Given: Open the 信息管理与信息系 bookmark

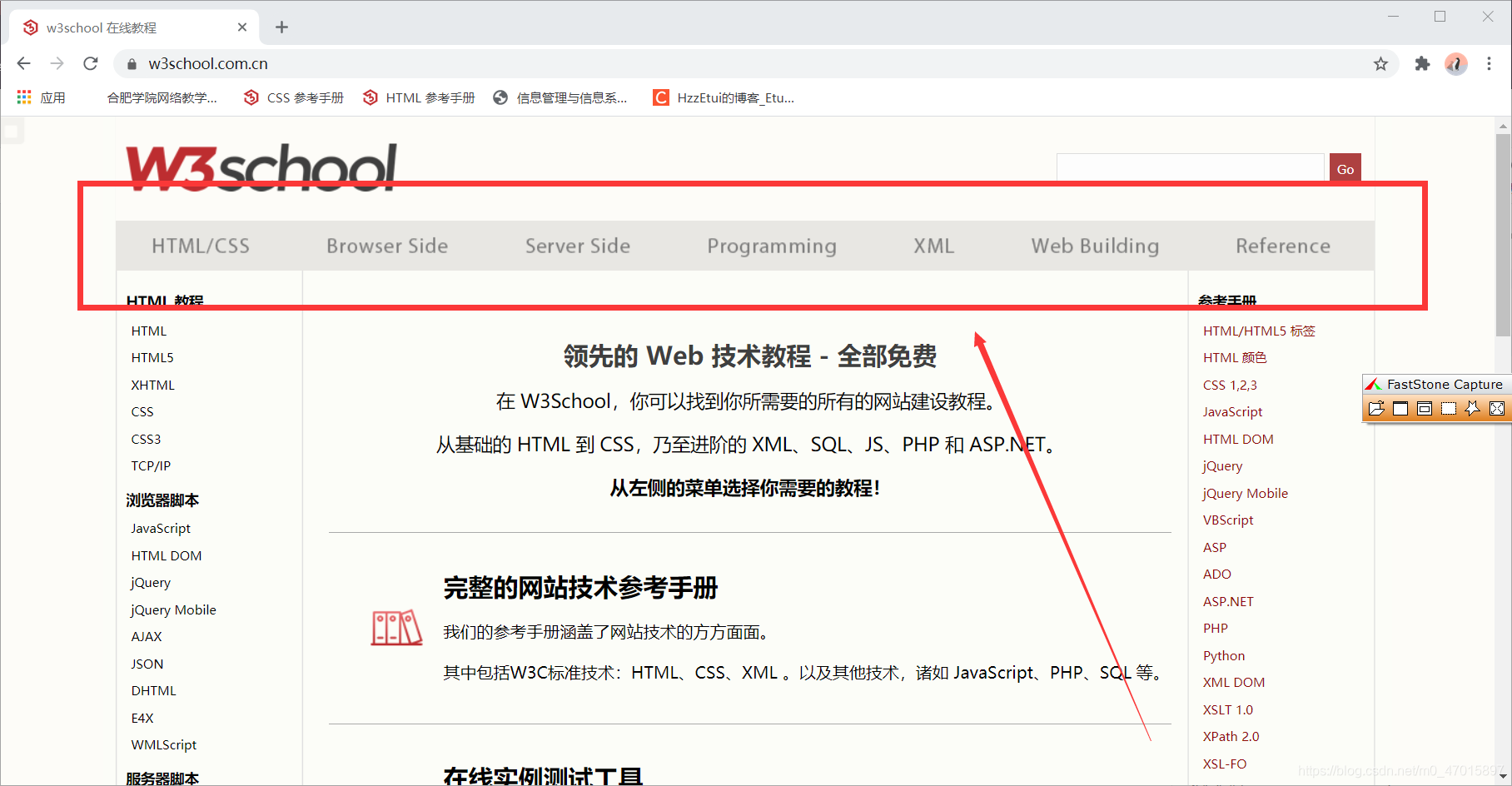Looking at the screenshot, I should point(560,97).
